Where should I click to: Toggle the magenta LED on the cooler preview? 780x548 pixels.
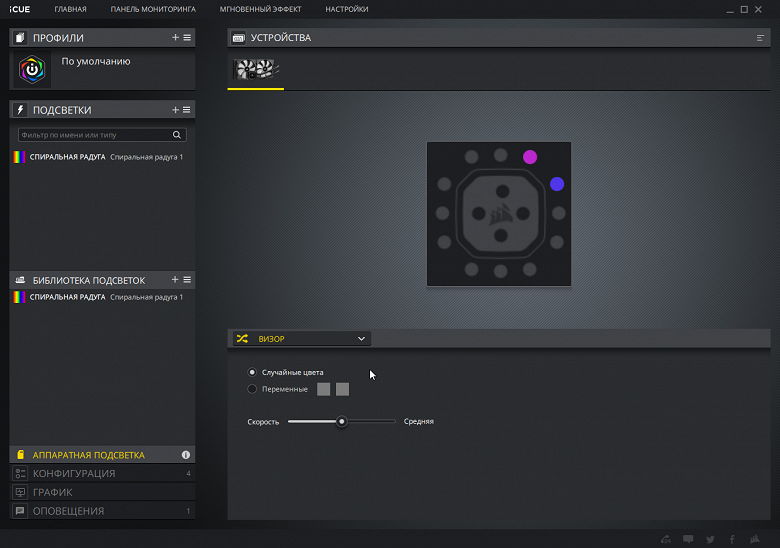pos(530,157)
